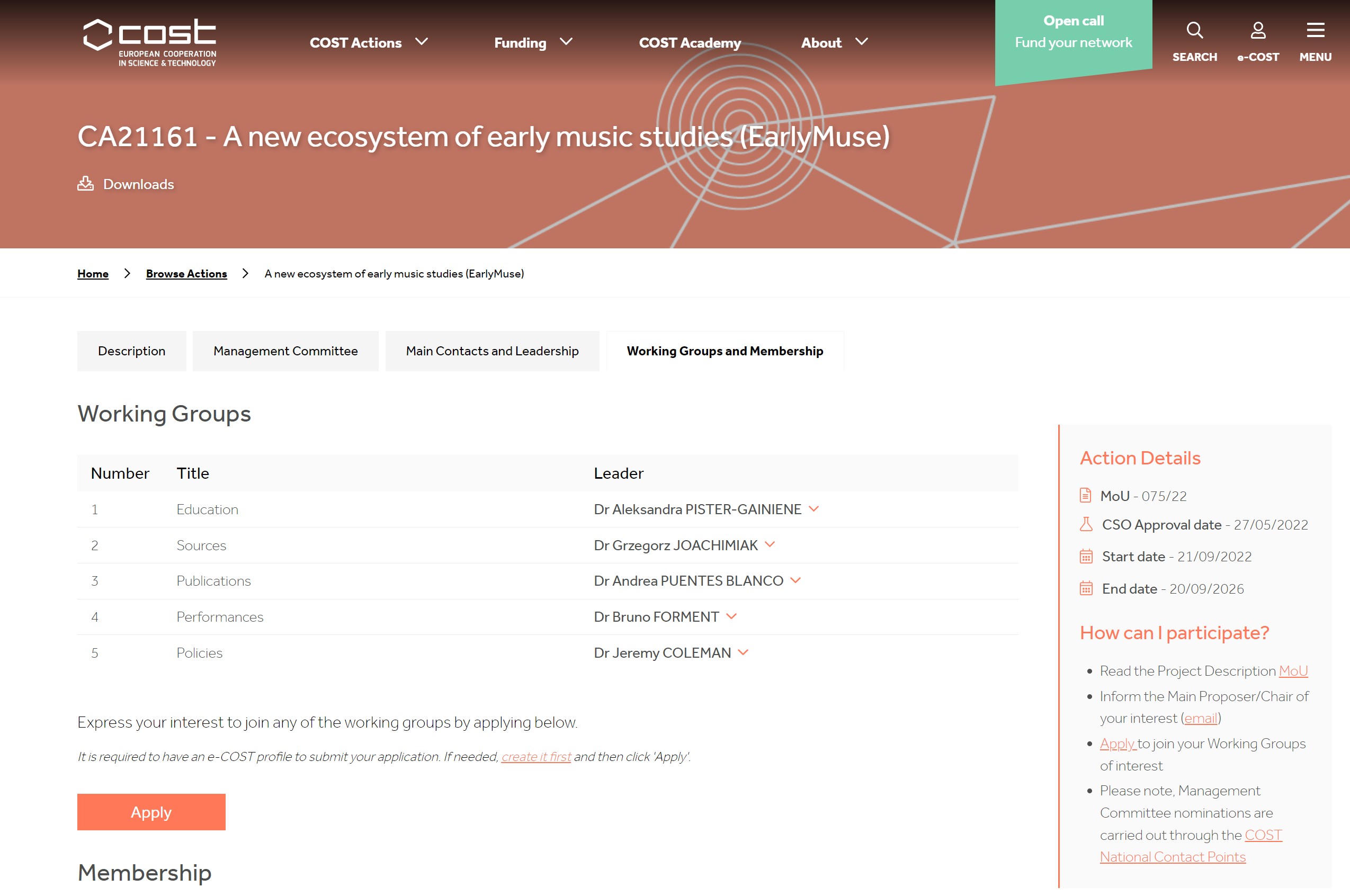Viewport: 1350px width, 896px height.
Task: Expand the About menu chevron
Action: (x=861, y=42)
